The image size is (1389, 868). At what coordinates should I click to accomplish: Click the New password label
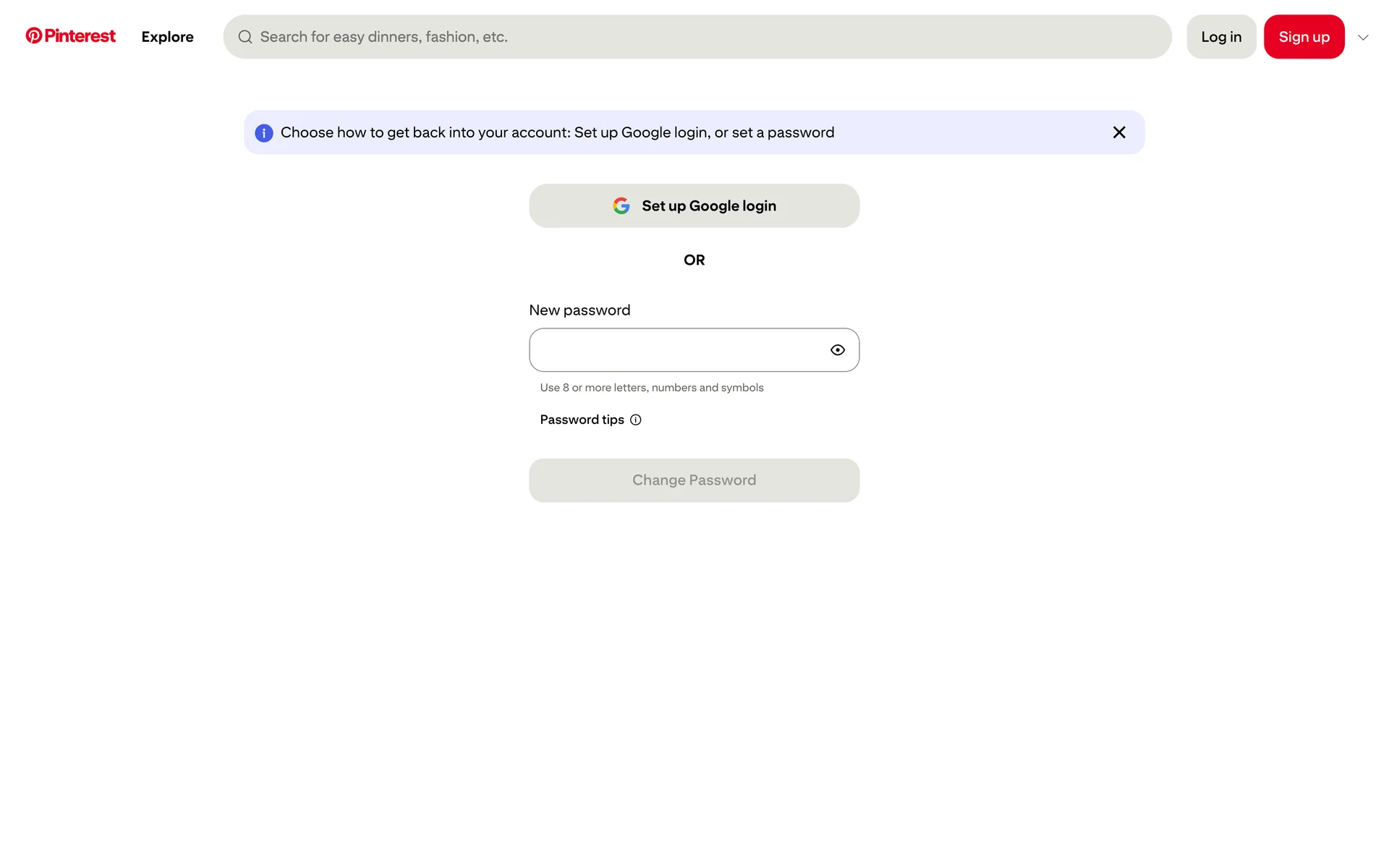coord(579,310)
